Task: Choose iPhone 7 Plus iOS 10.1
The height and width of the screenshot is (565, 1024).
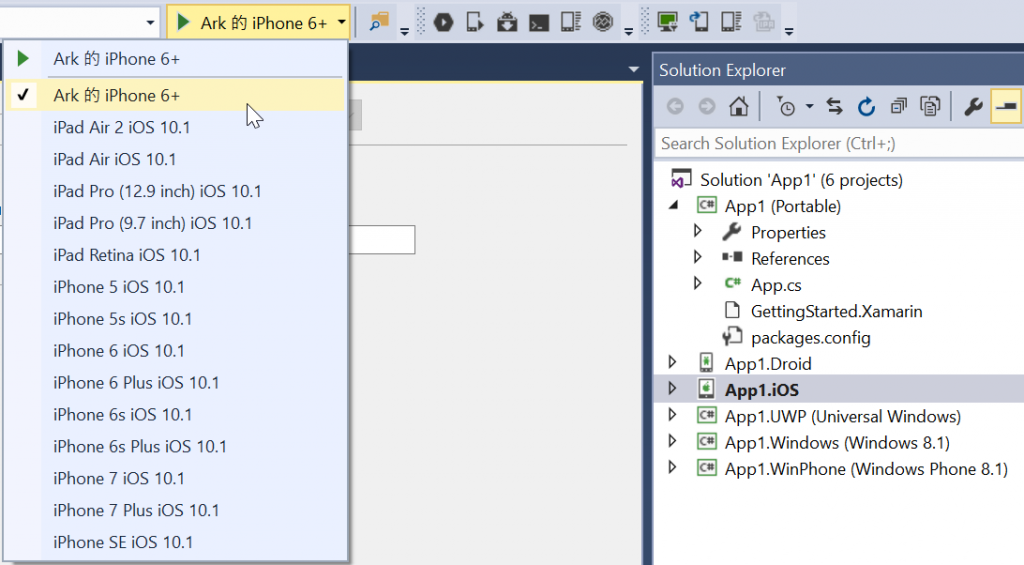Action: pos(176,511)
